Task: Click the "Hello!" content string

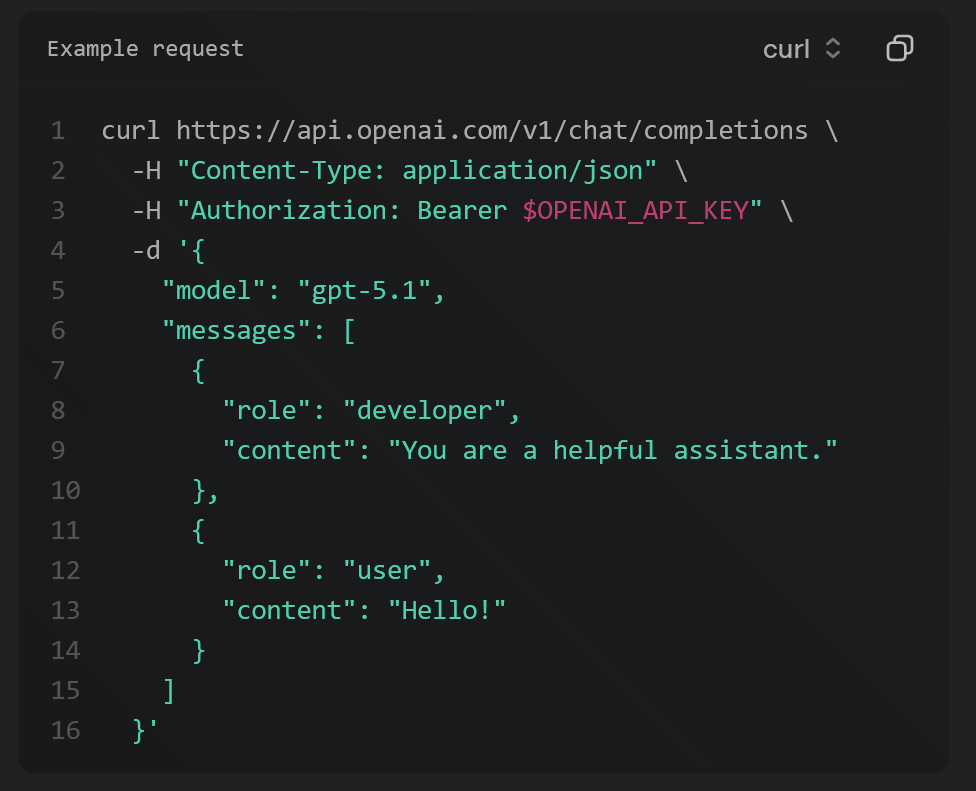Action: [x=447, y=611]
